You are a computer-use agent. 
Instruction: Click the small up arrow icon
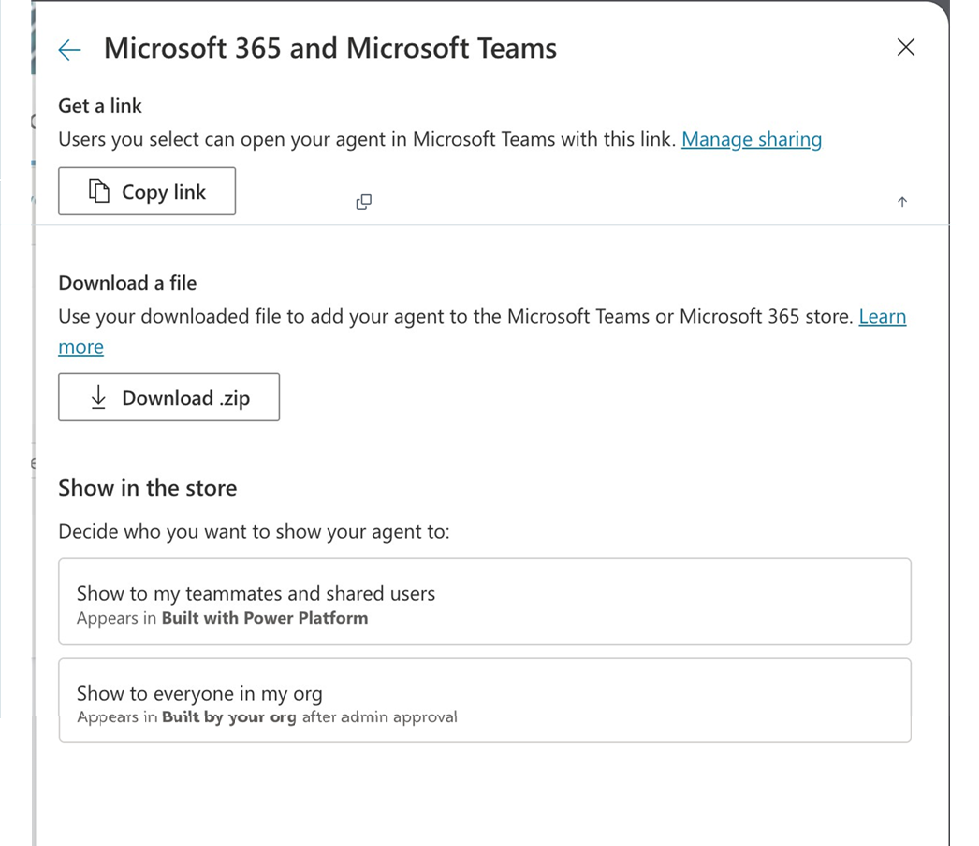tap(902, 202)
